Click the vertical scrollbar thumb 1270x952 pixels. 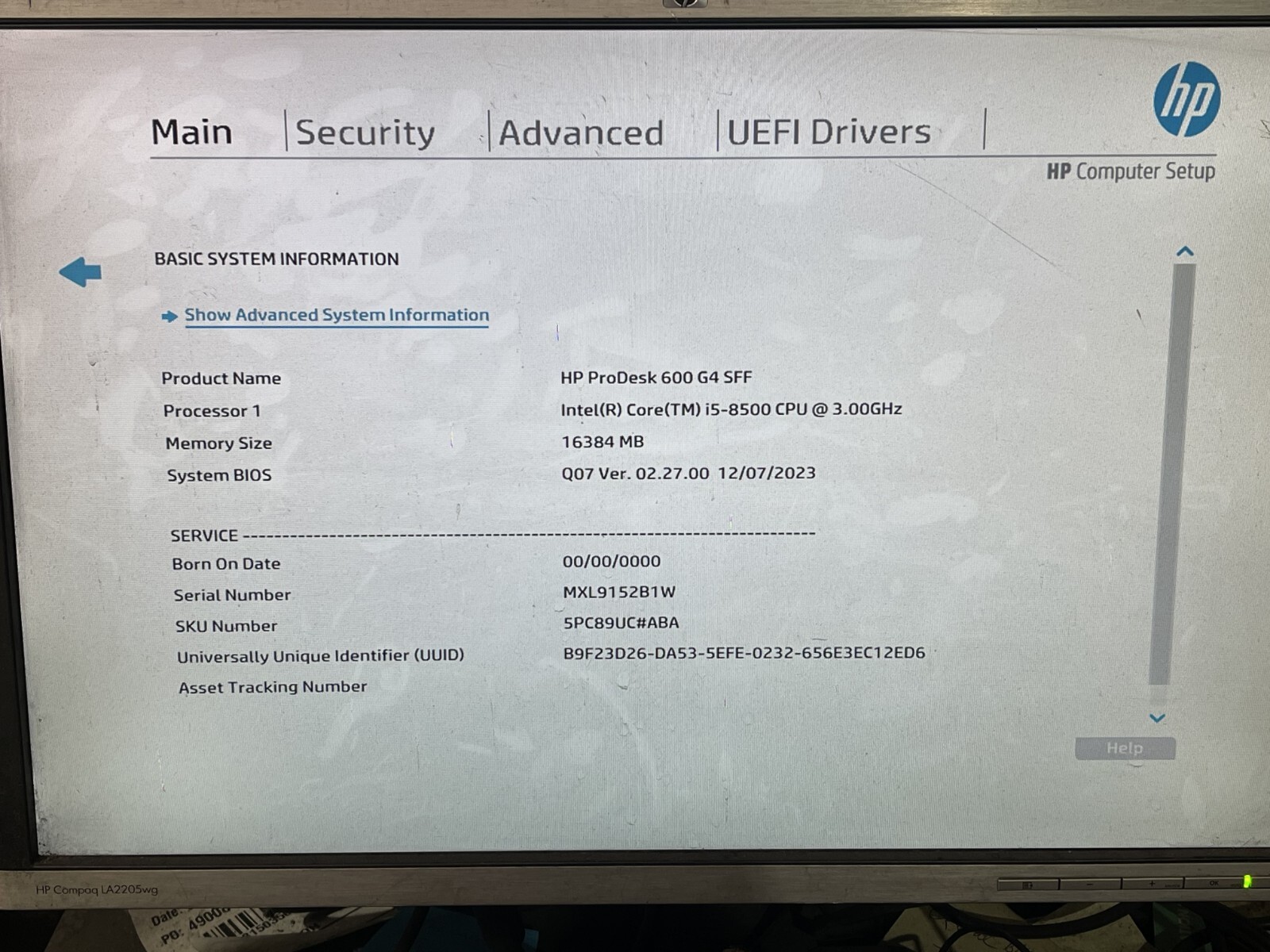pos(1173,474)
